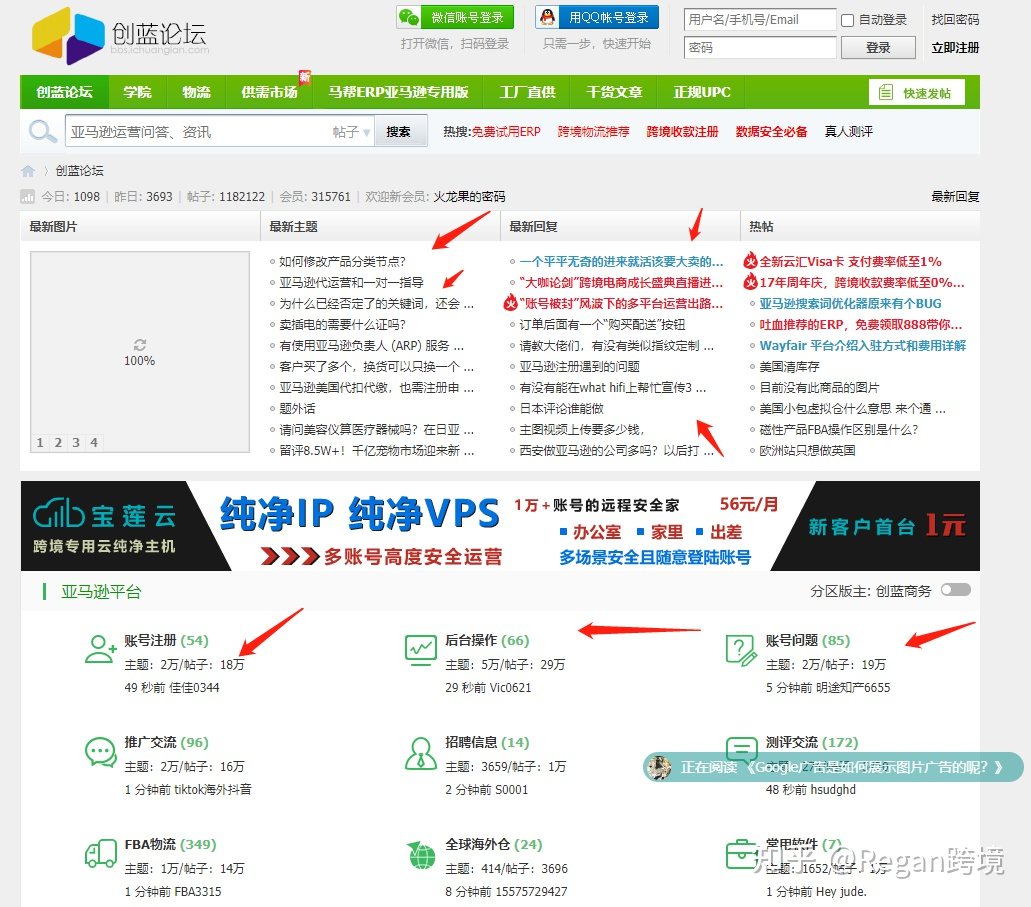This screenshot has height=907, width=1031.
Task: Open the 帖子 search type dropdown
Action: click(348, 131)
